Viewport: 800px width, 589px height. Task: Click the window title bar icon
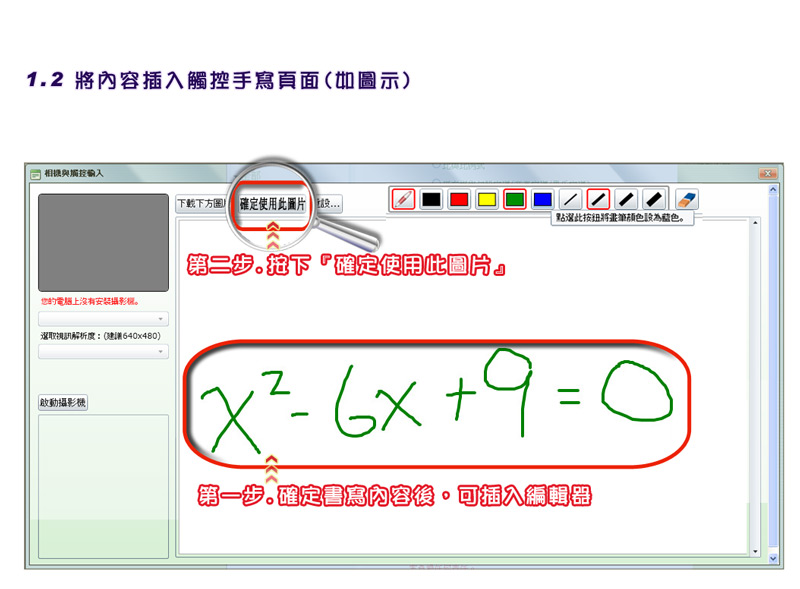pyautogui.click(x=35, y=175)
